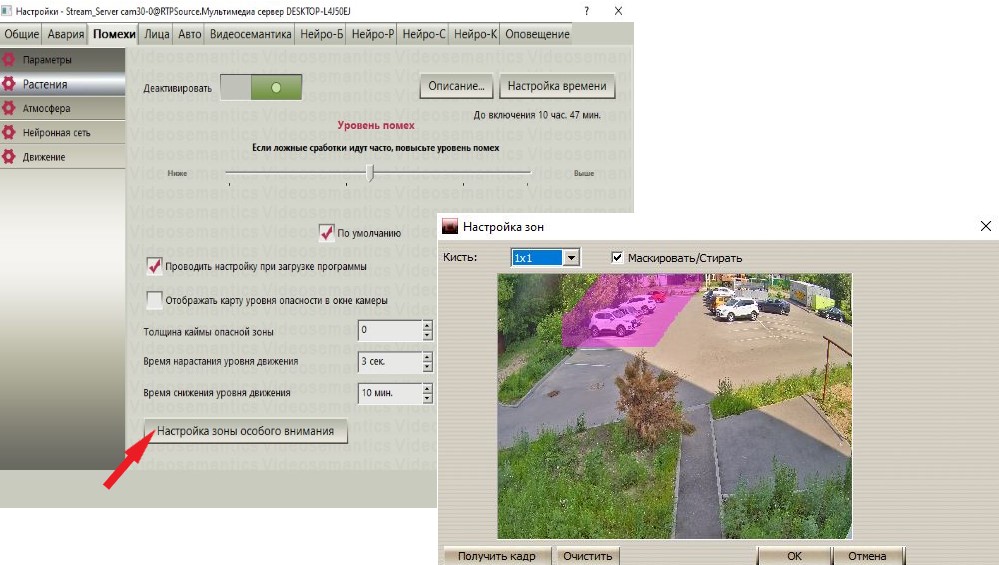The height and width of the screenshot is (565, 999).
Task: Click Отмена in Настройка зон
Action: coord(867,555)
